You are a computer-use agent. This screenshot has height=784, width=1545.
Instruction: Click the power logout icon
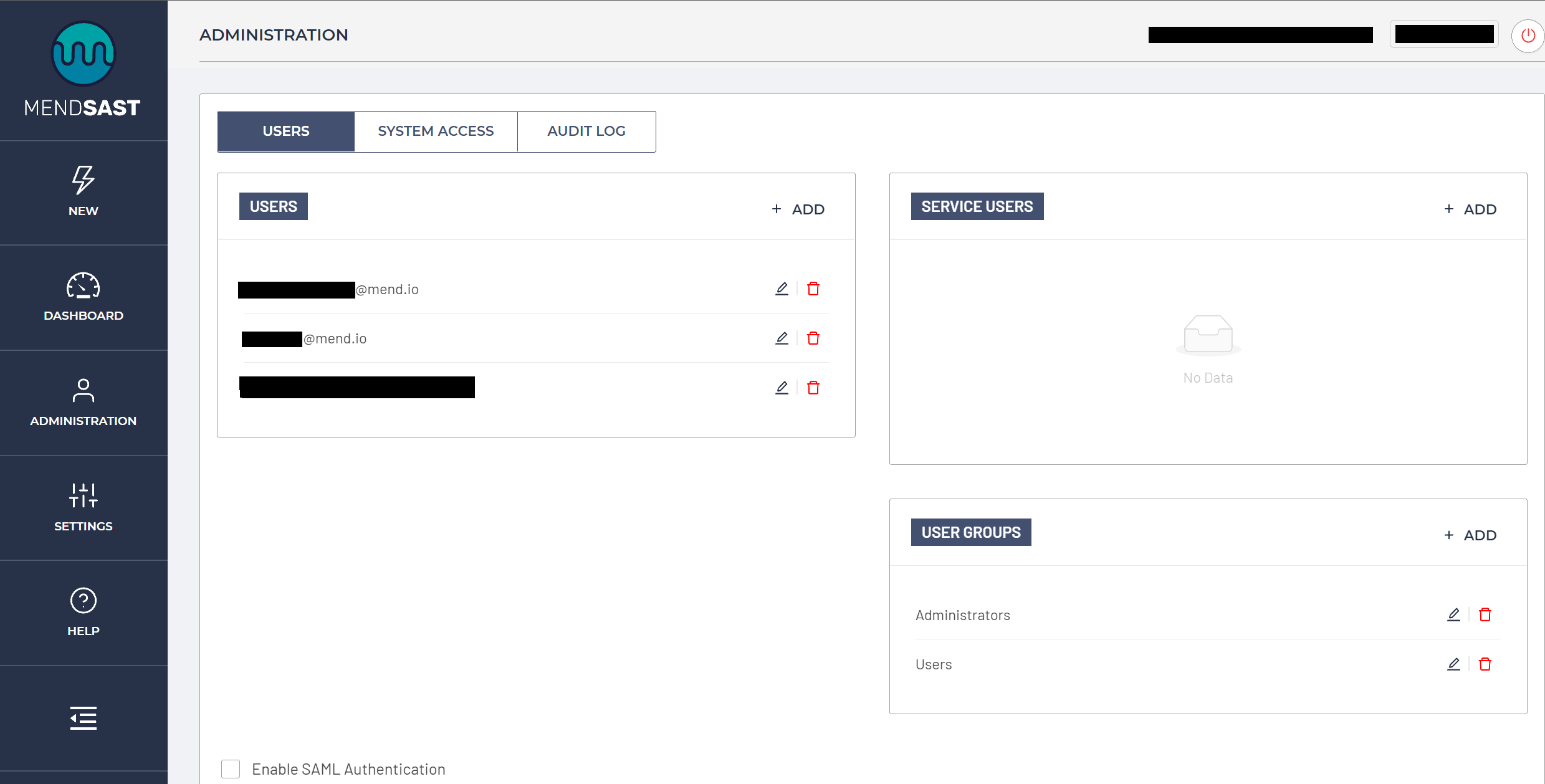pyautogui.click(x=1528, y=36)
